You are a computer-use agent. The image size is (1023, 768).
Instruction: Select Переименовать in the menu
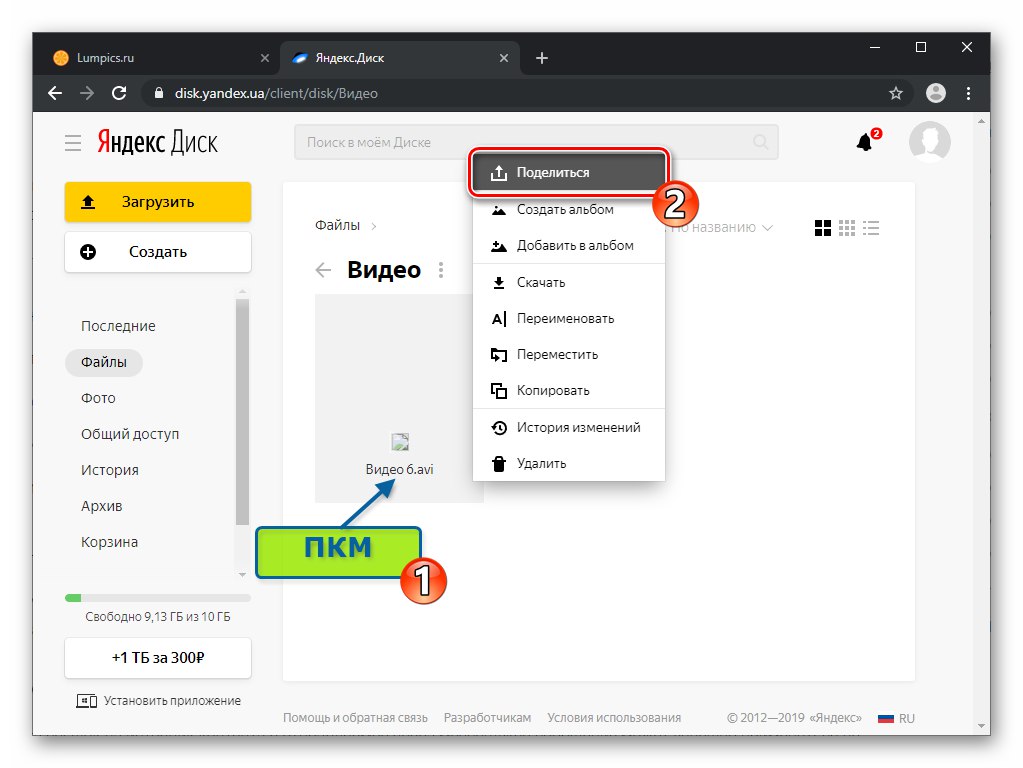(x=568, y=318)
